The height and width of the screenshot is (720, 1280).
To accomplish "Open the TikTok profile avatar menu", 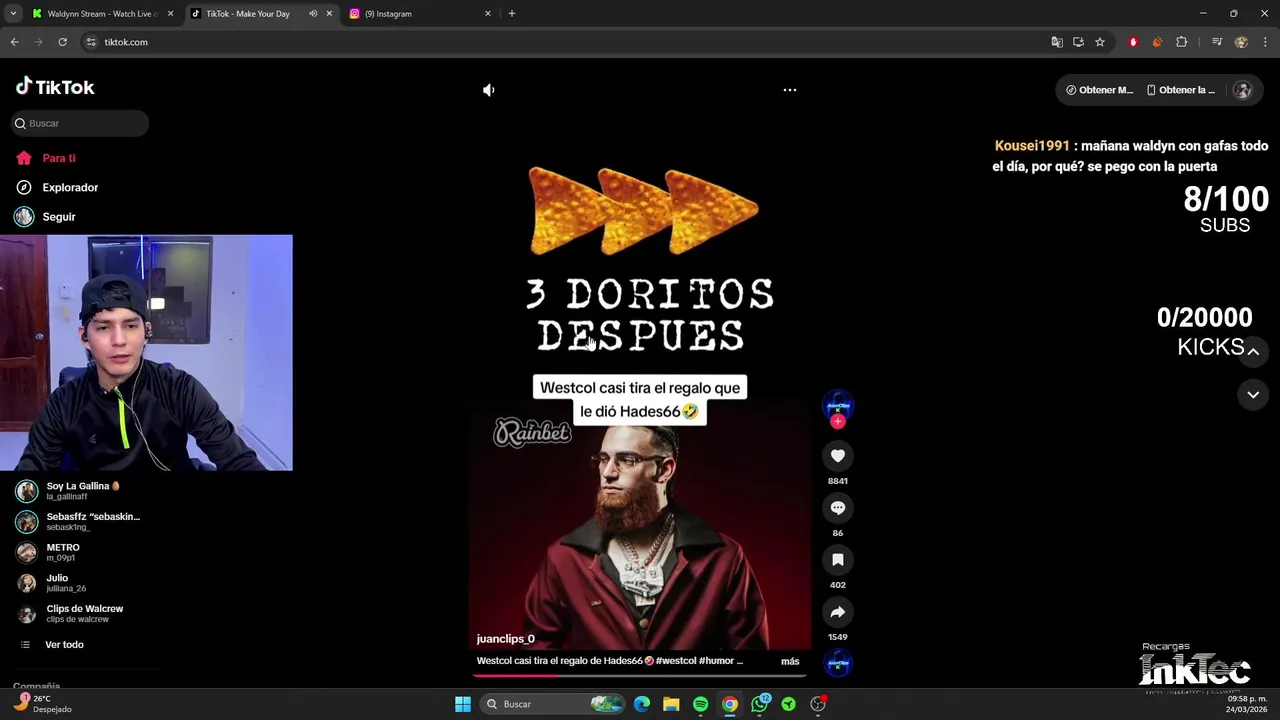I will (x=1242, y=90).
